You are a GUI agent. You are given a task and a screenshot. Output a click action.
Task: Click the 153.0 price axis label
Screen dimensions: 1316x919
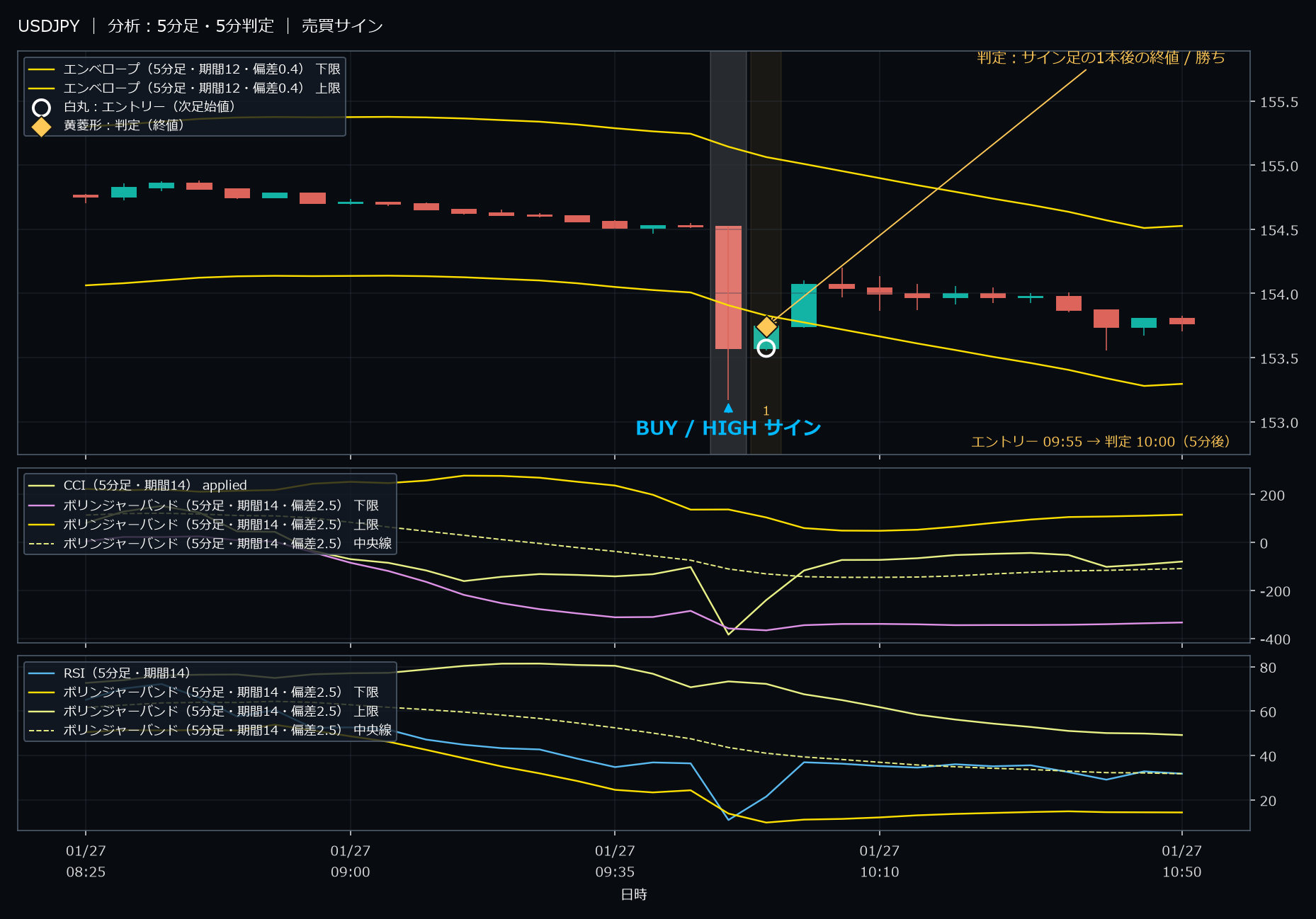(1278, 423)
